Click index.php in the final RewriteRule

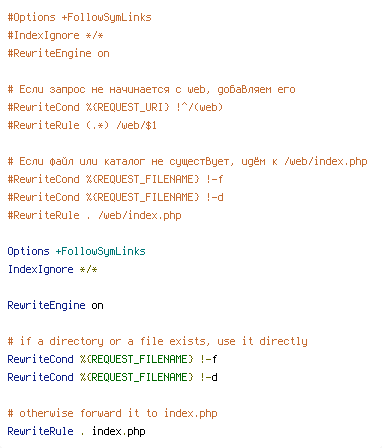click(119, 431)
